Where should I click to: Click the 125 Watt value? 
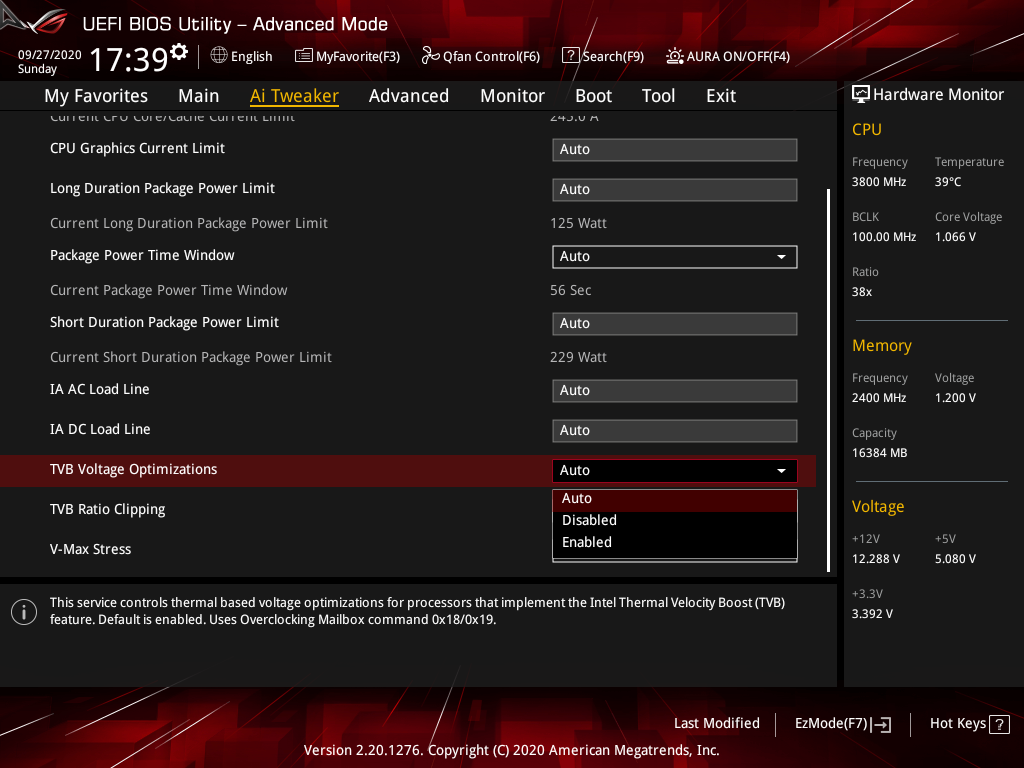pos(578,223)
